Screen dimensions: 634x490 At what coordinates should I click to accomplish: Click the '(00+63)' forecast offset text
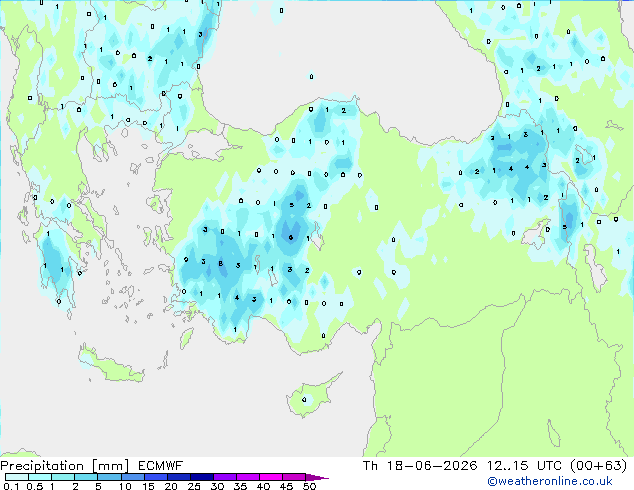coord(598,466)
